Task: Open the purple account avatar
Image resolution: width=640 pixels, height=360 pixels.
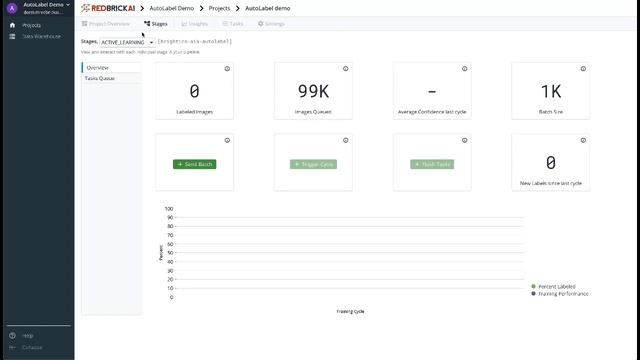Action: (12, 8)
